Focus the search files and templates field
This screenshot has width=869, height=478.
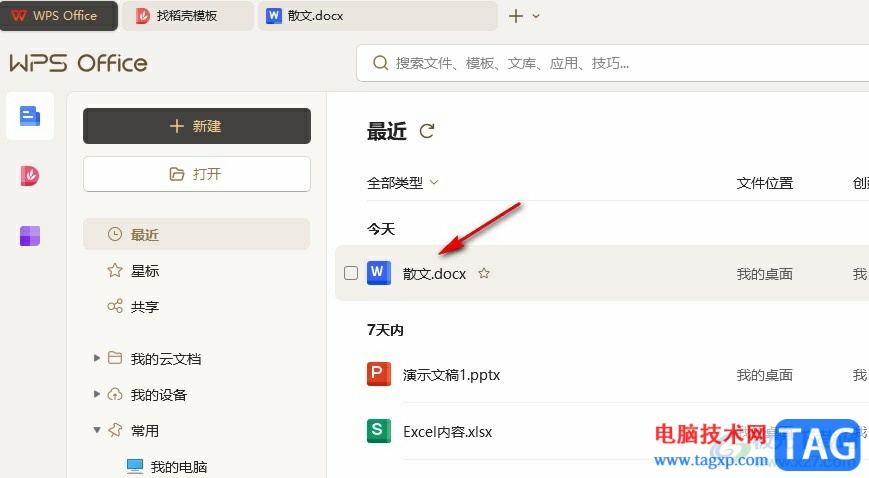(612, 63)
